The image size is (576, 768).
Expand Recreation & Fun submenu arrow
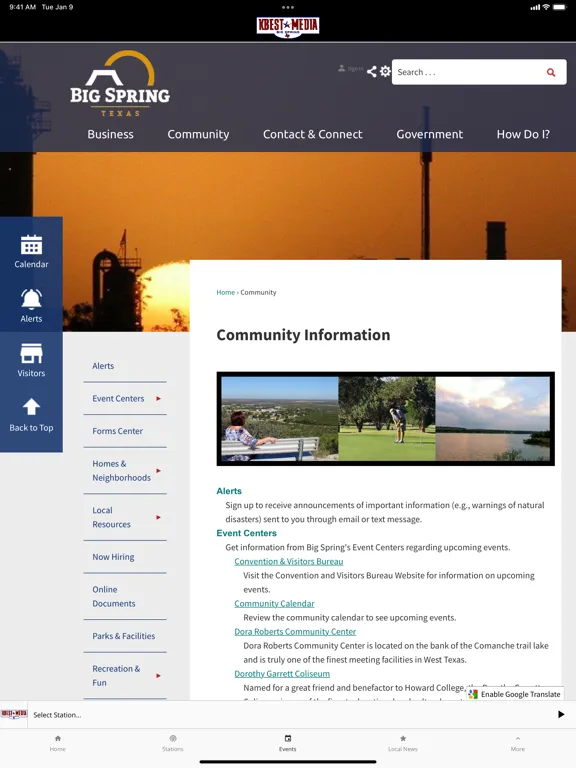(x=158, y=675)
